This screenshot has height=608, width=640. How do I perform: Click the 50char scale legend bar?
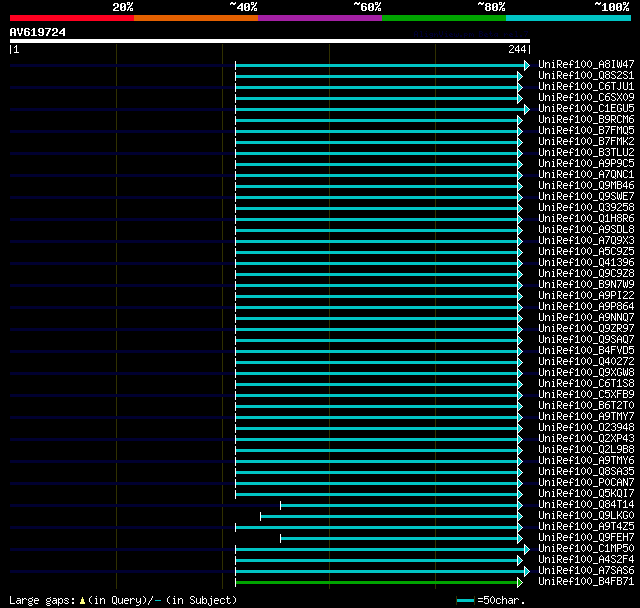coord(465,600)
